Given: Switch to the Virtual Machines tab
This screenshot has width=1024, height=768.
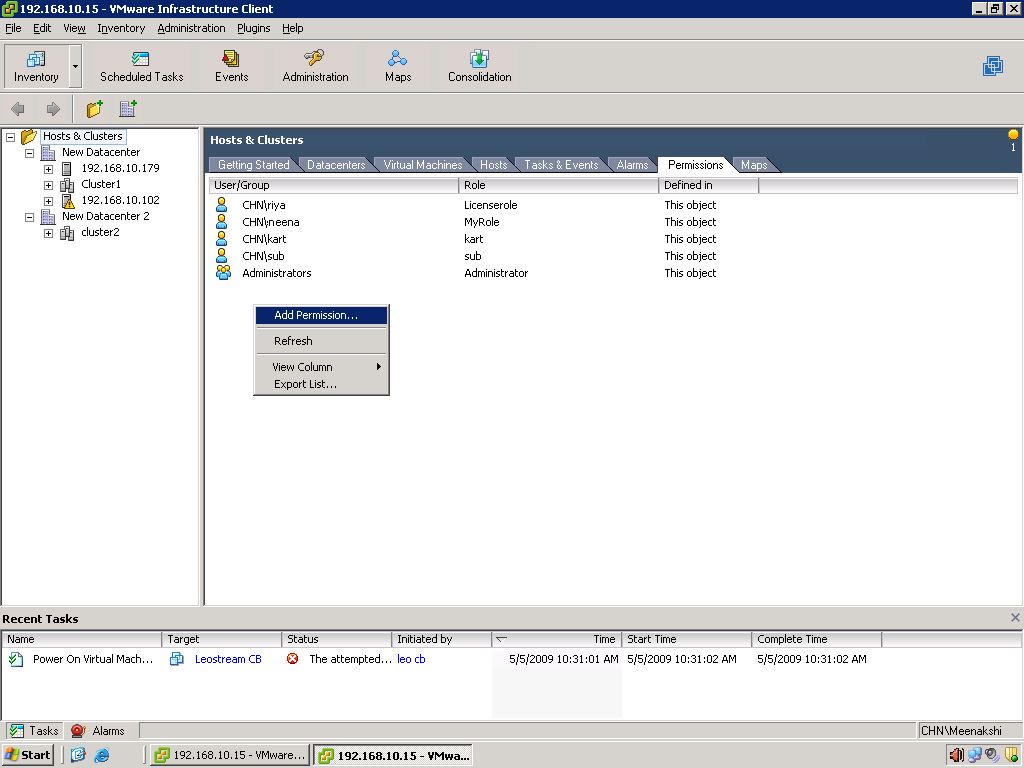Looking at the screenshot, I should 423,165.
